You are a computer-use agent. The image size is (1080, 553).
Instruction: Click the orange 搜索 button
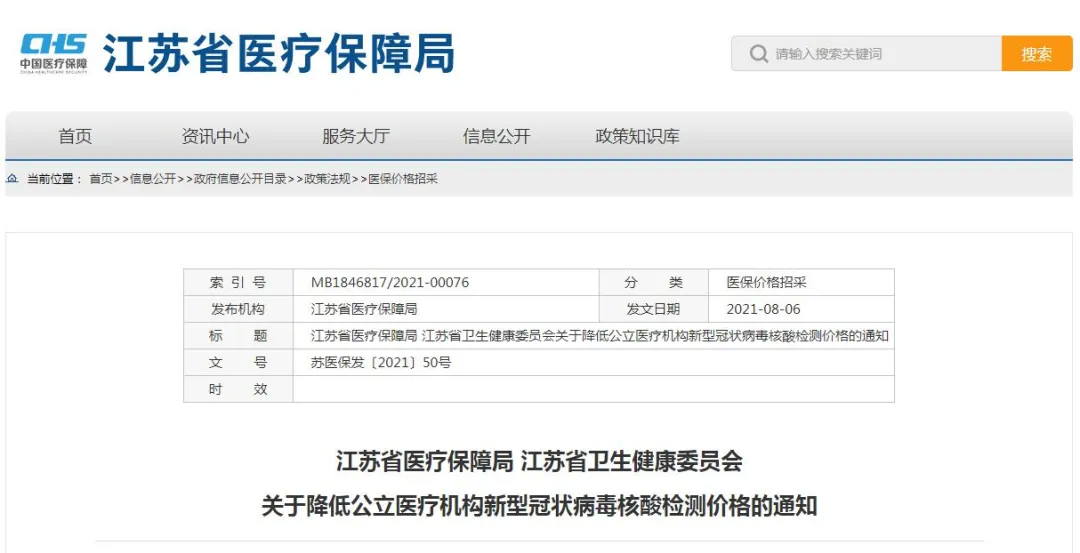click(1037, 54)
